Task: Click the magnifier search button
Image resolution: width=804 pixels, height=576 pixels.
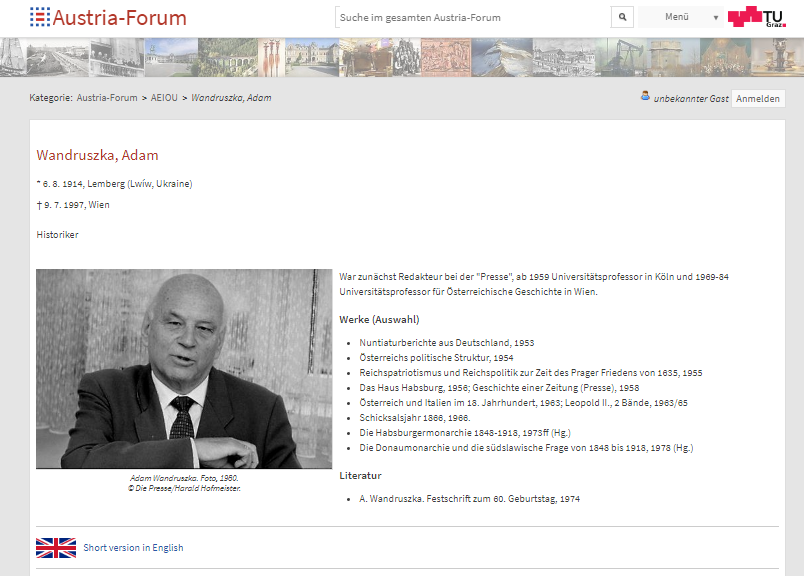Action: (622, 17)
